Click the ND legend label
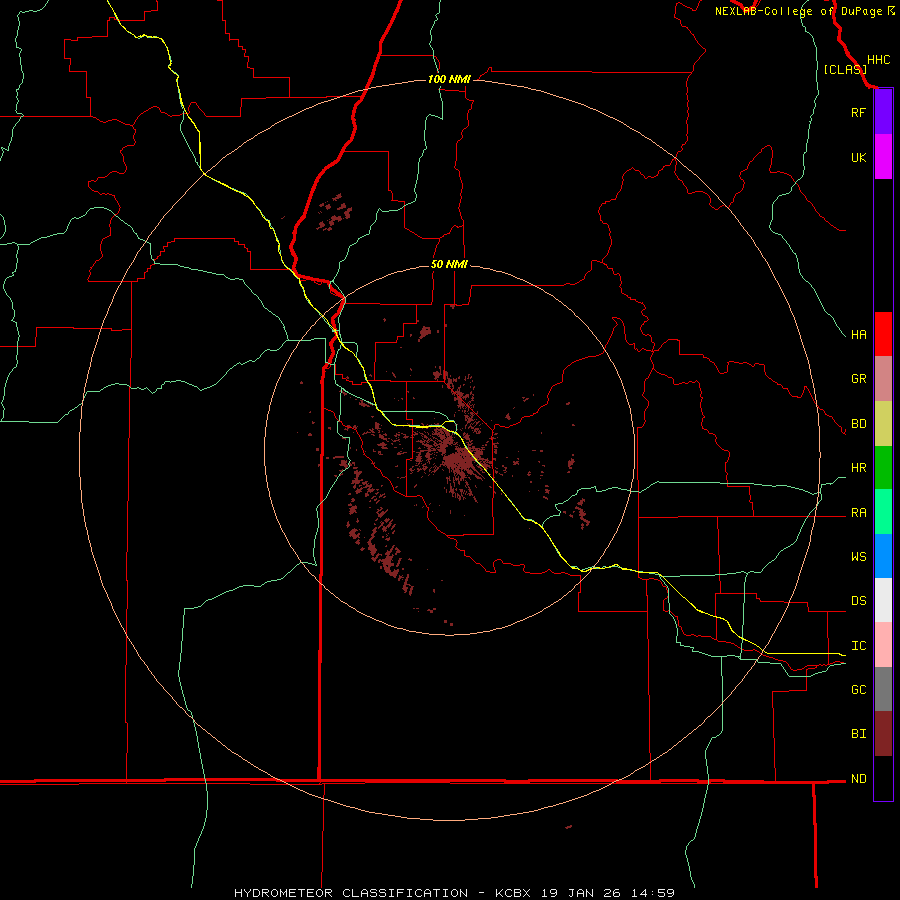 (x=858, y=779)
